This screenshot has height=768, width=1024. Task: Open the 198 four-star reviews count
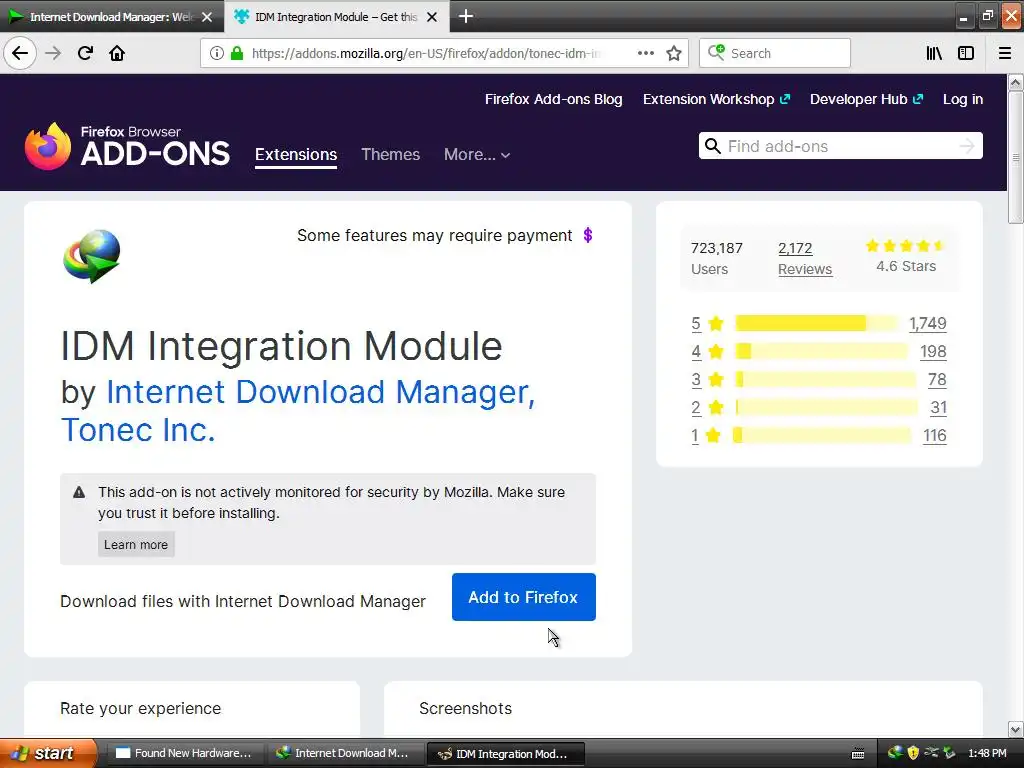point(933,351)
